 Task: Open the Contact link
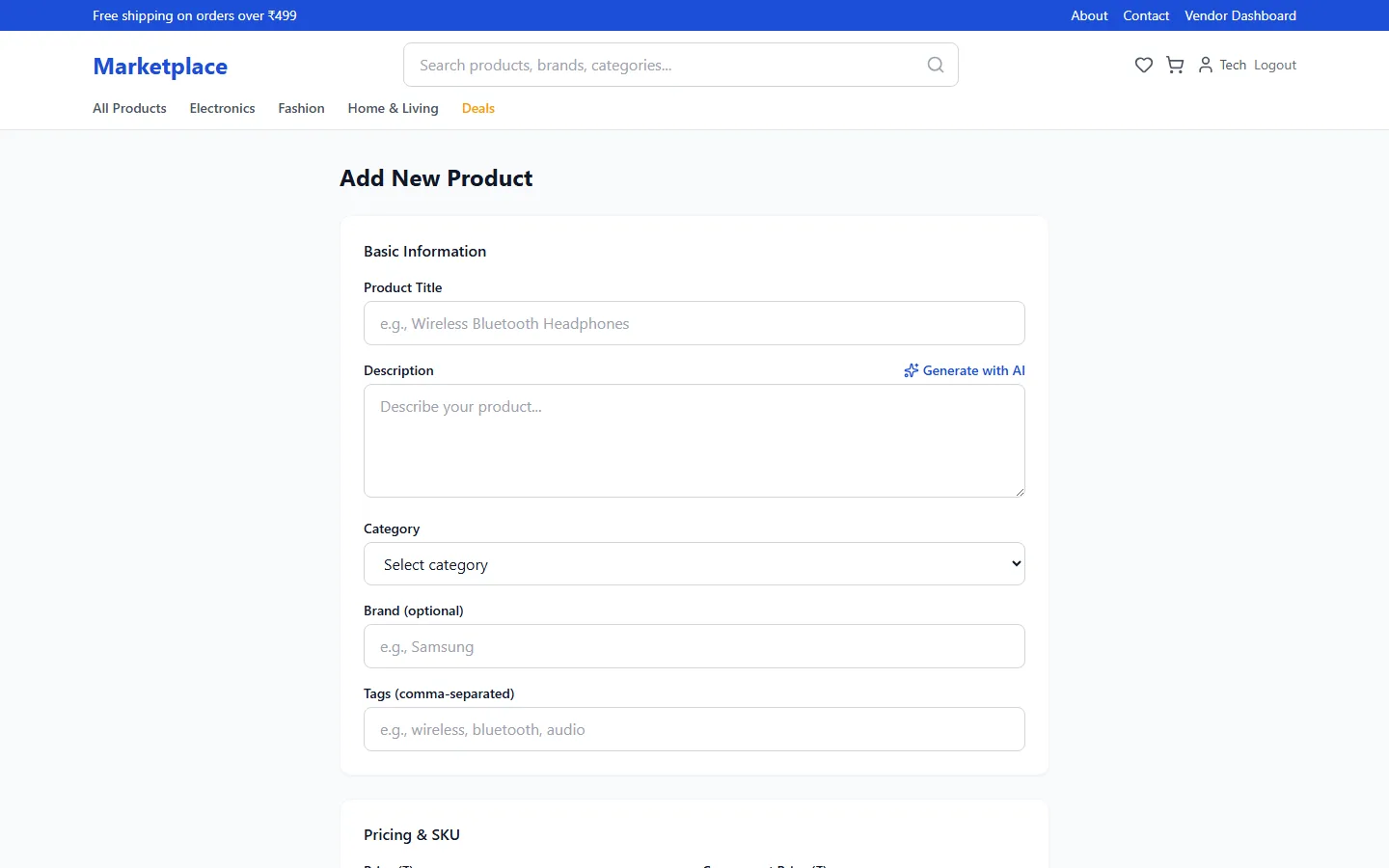pos(1146,15)
